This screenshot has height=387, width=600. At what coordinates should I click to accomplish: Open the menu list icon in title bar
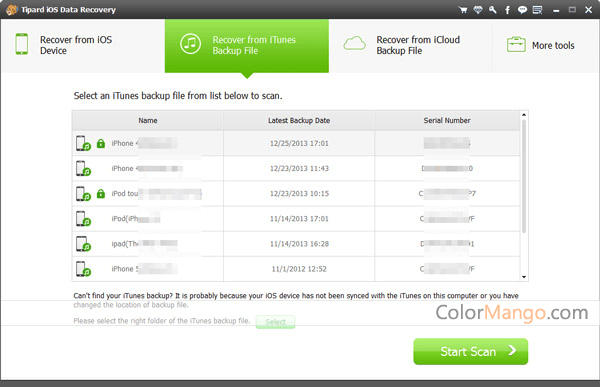(537, 10)
